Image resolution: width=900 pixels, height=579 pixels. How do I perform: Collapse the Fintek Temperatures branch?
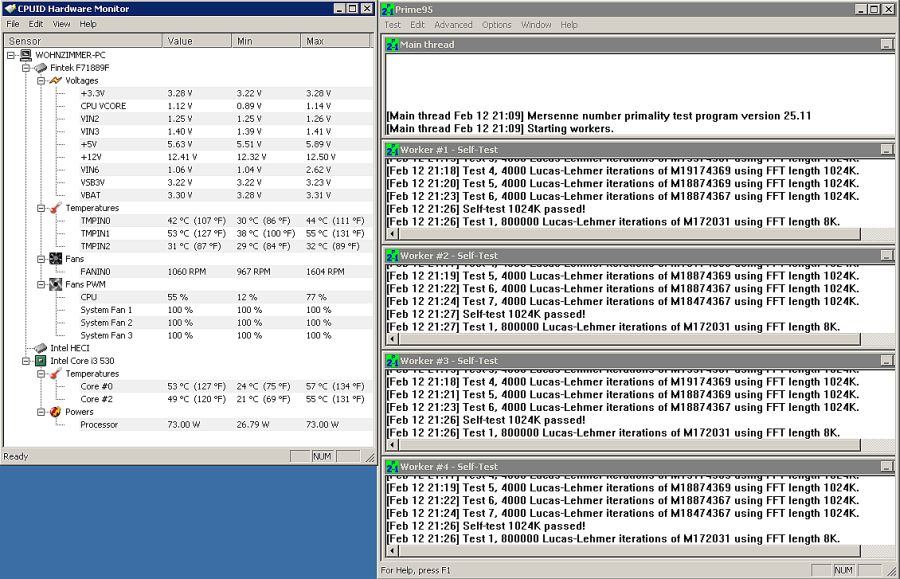coord(41,208)
